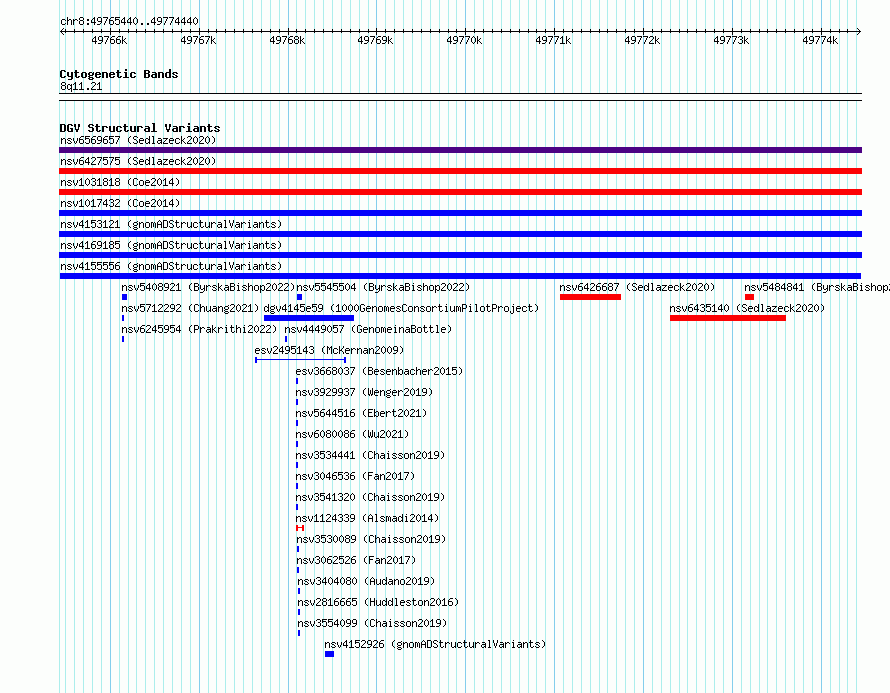Click the 49772k ruler tick label

[x=642, y=40]
